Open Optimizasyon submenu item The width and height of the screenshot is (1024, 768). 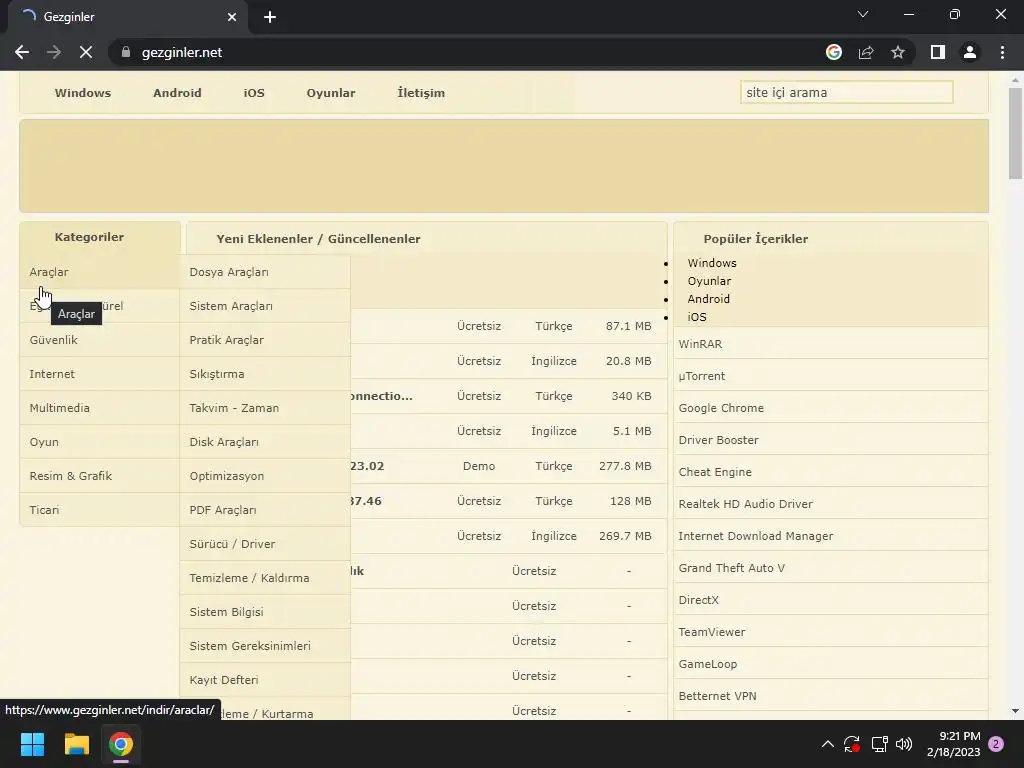tap(265, 475)
